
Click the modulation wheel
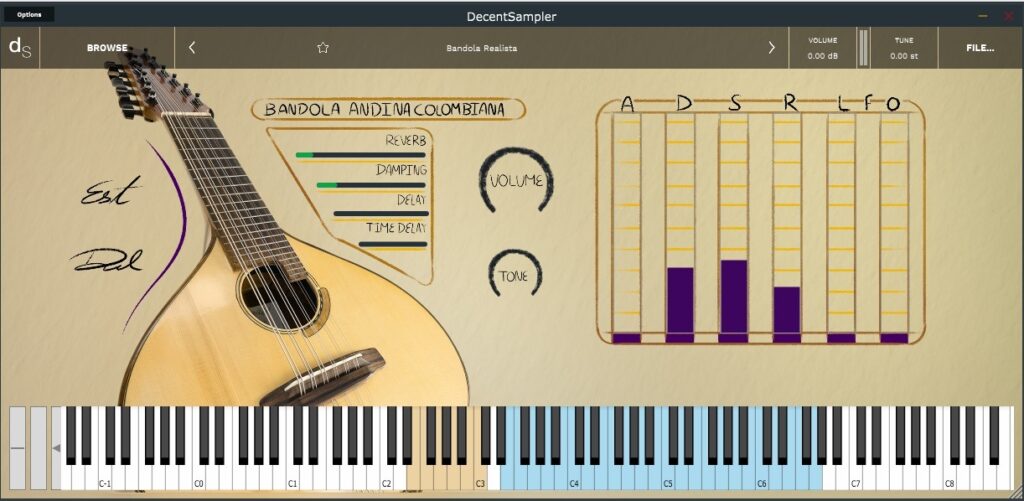39,448
